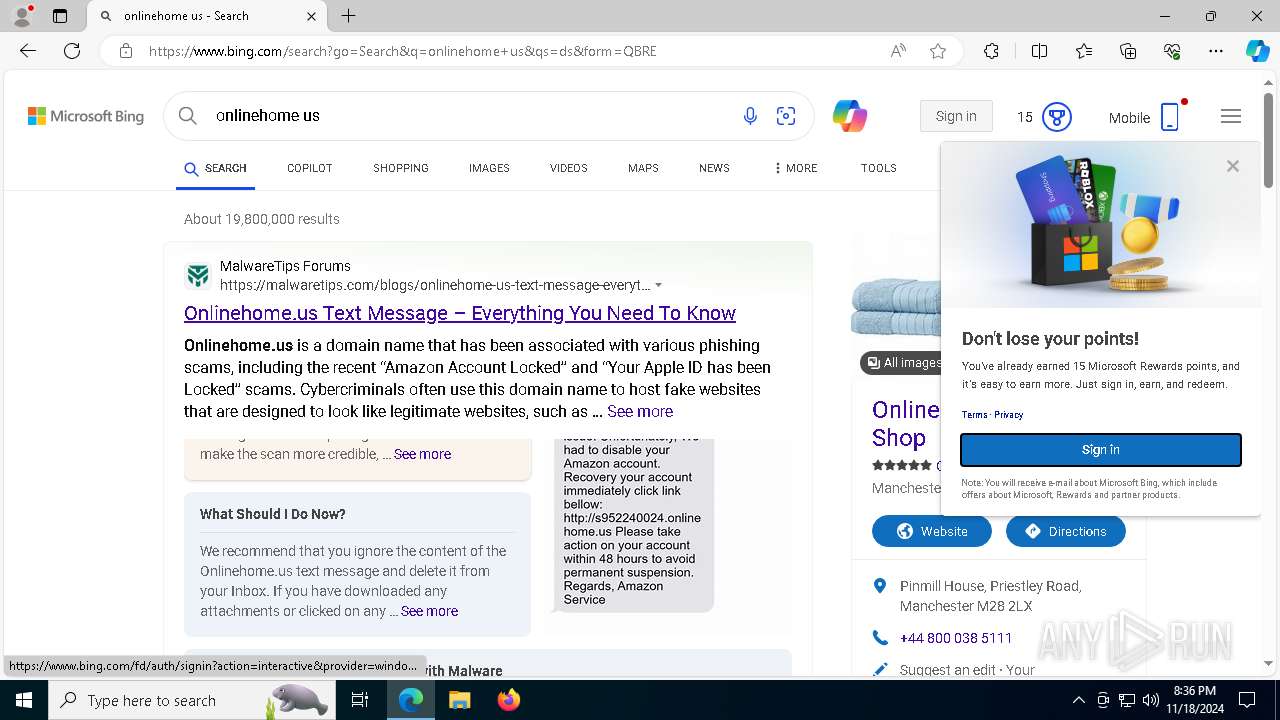The width and height of the screenshot is (1280, 720).
Task: Open the Windows Start menu
Action: click(24, 700)
